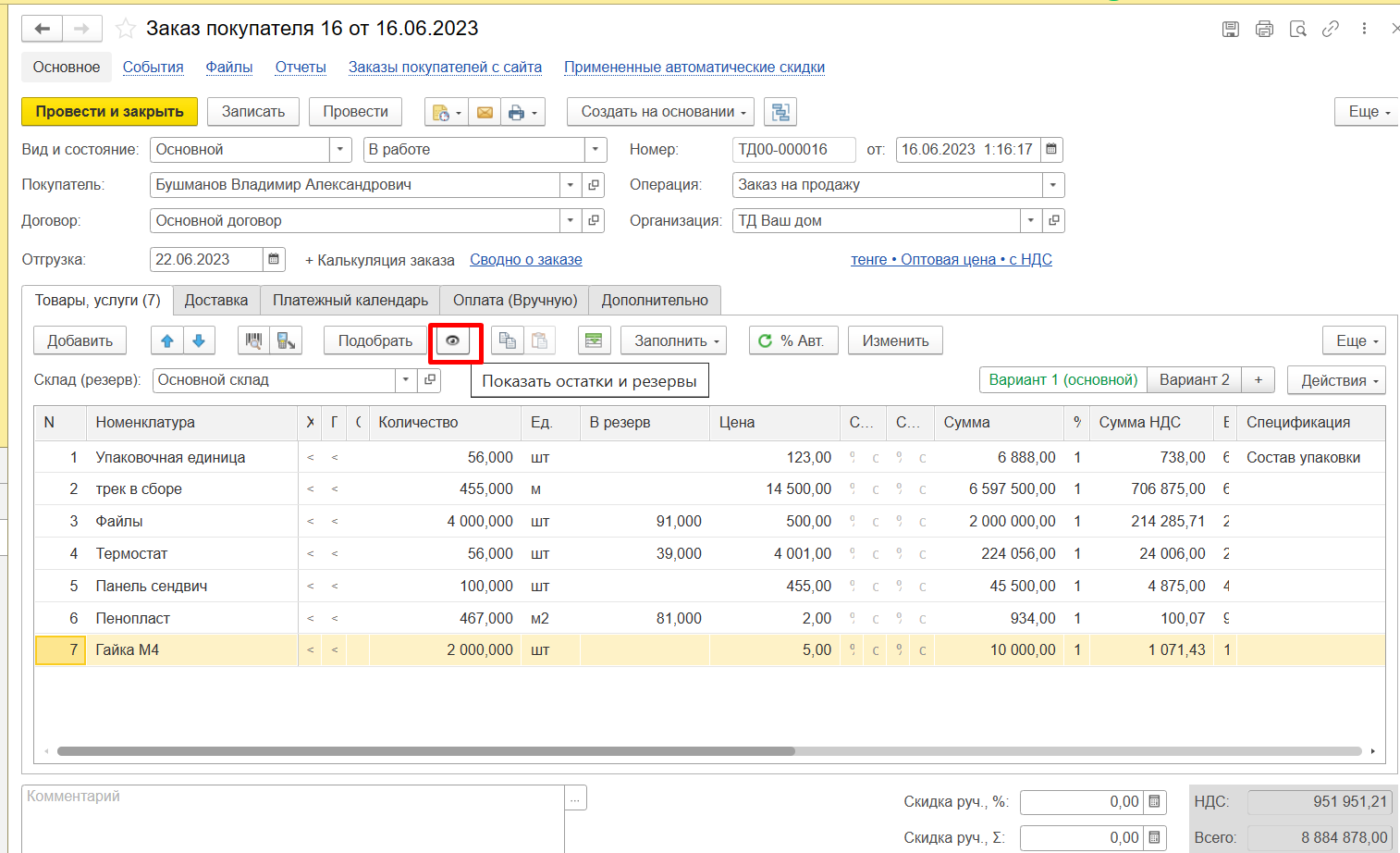Select Вариант 1 (основной) toggle
Image resolution: width=1400 pixels, height=853 pixels.
1062,380
